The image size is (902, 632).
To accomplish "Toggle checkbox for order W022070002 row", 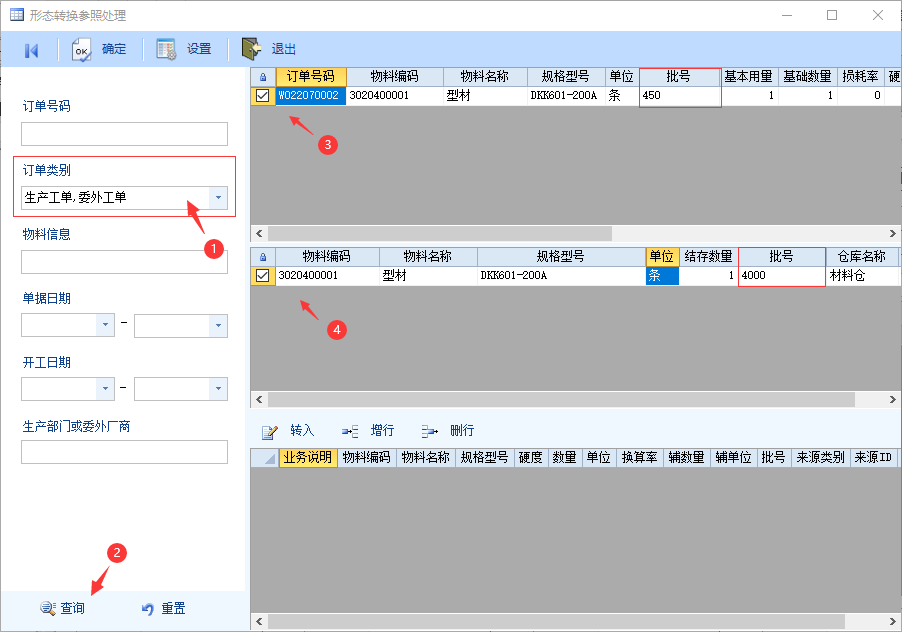I will click(262, 95).
